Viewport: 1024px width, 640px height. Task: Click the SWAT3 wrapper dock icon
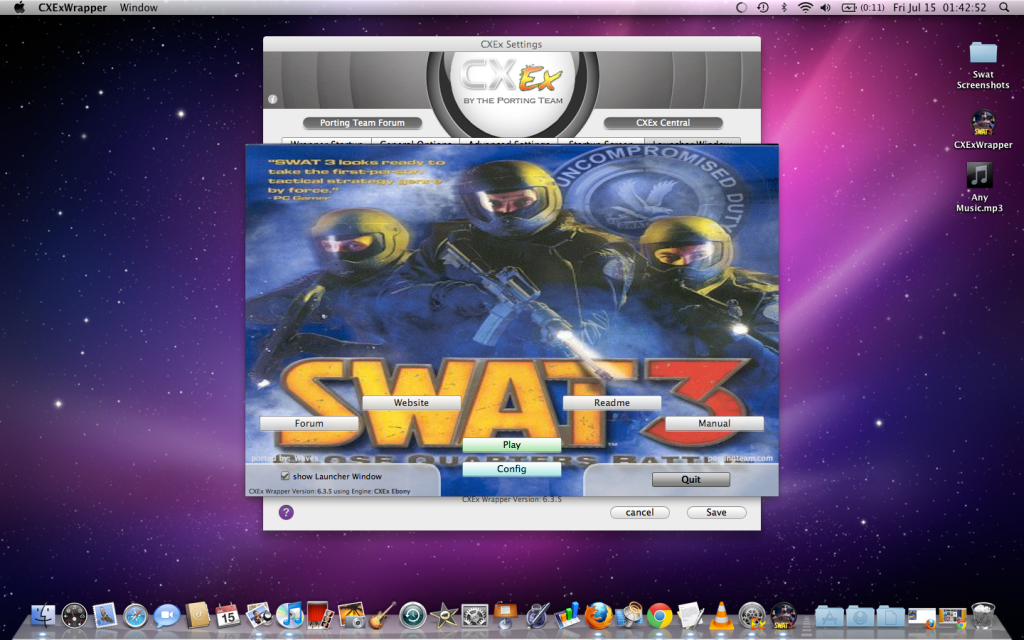pyautogui.click(x=783, y=615)
